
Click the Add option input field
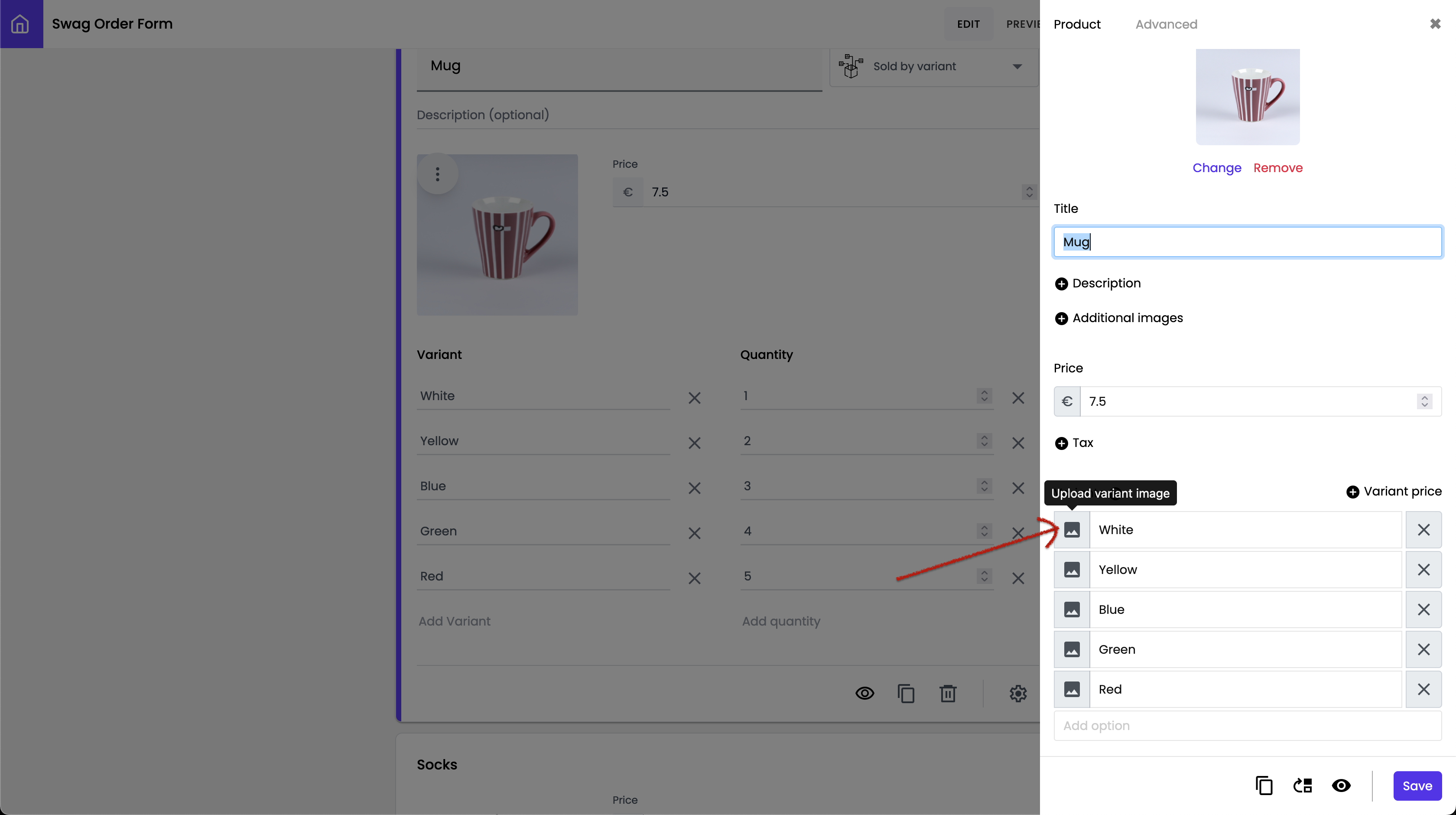[x=1247, y=726]
